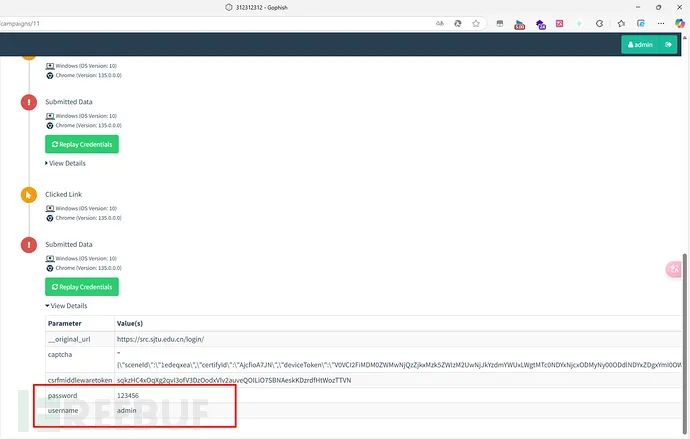Open the Copilot sidebar icon
690x439 pixels.
[680, 23]
